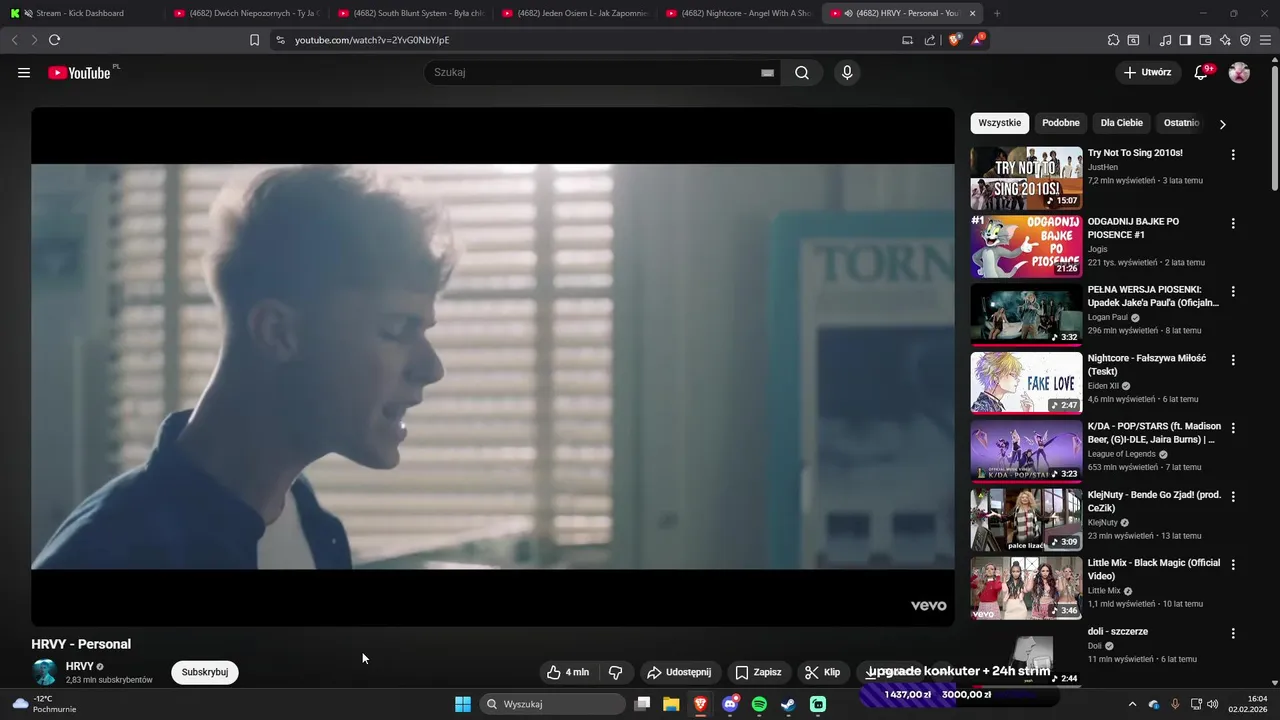Open the Brave Wallet icon
Screen dimensions: 1280x720
(1205, 40)
